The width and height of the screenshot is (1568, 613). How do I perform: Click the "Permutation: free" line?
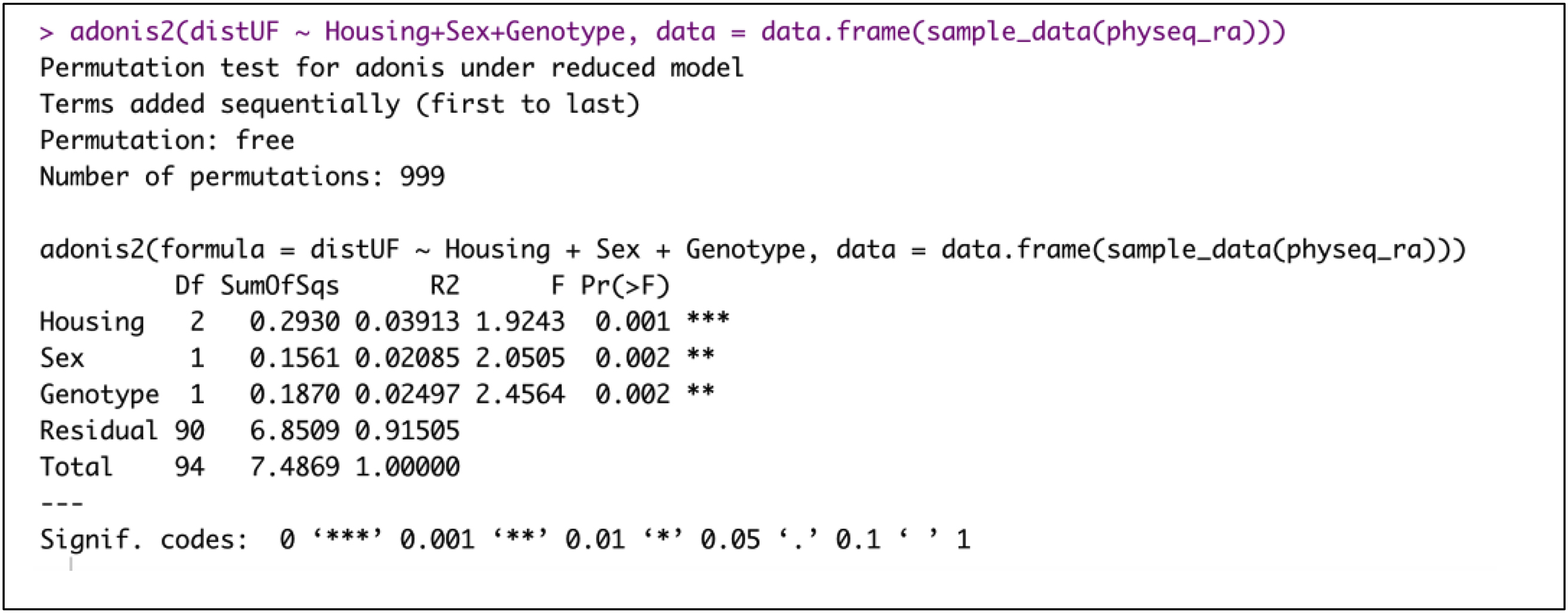(167, 140)
